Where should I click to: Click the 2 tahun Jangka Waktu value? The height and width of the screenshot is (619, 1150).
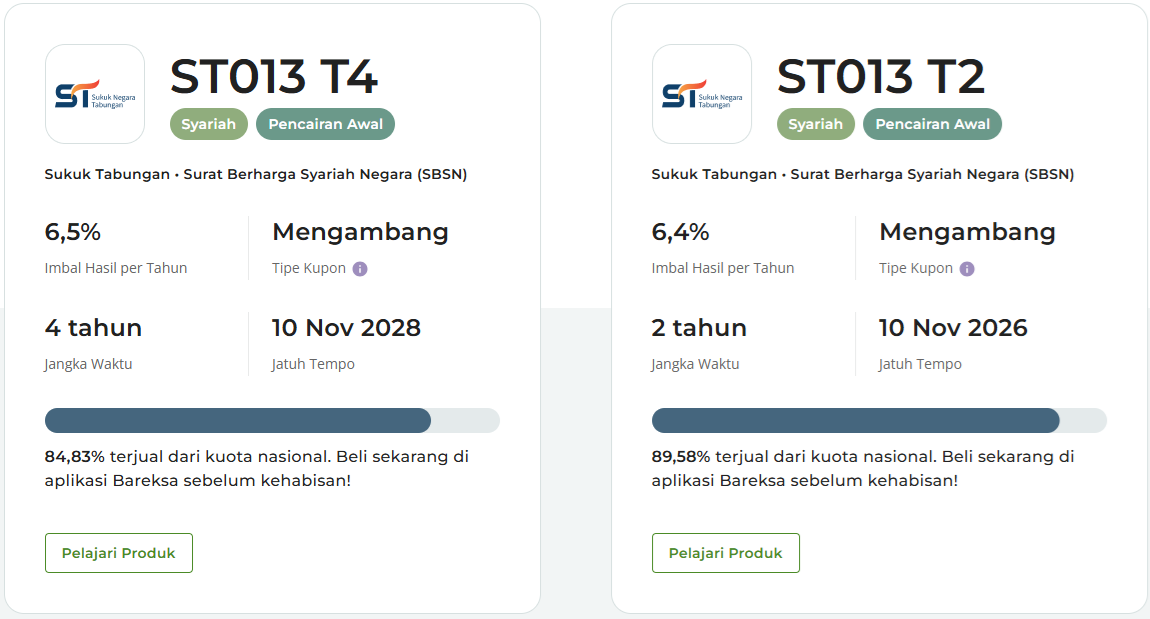point(699,328)
